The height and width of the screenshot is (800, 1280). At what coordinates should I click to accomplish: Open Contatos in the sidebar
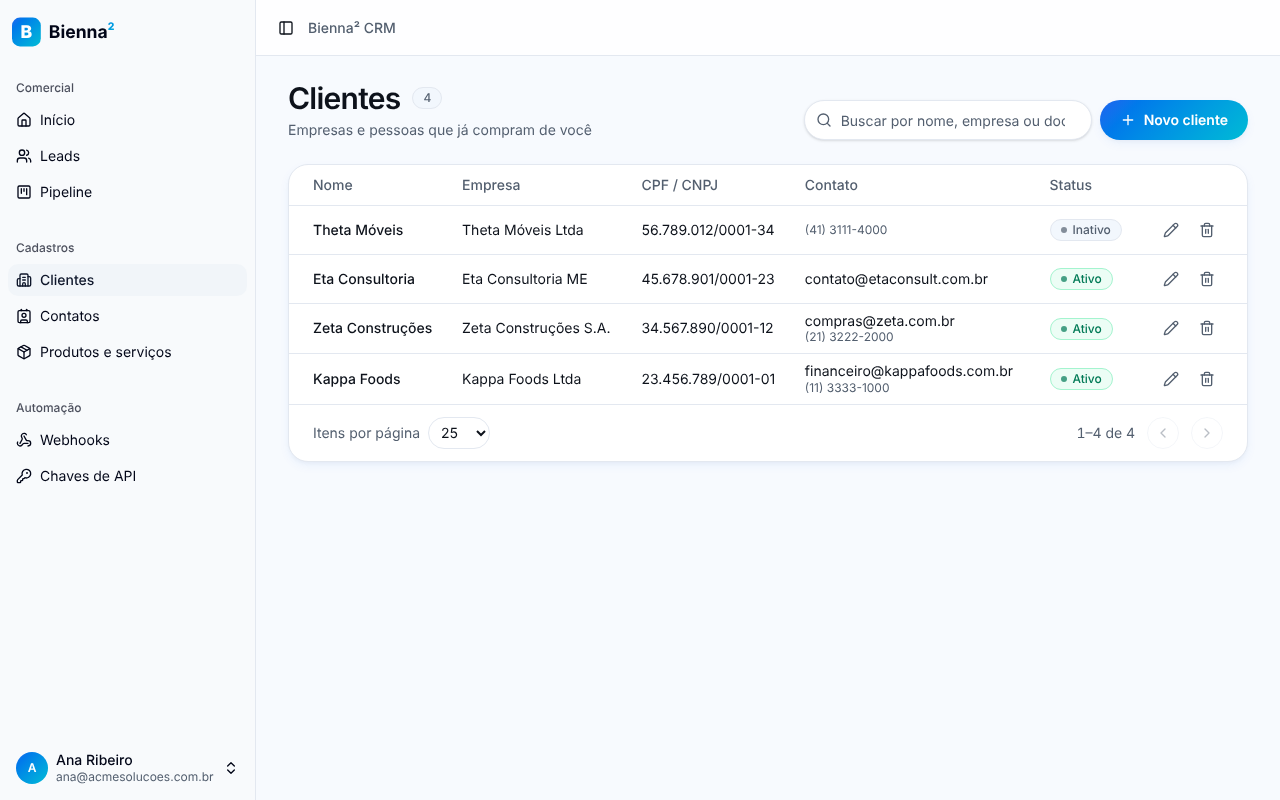[x=127, y=316]
